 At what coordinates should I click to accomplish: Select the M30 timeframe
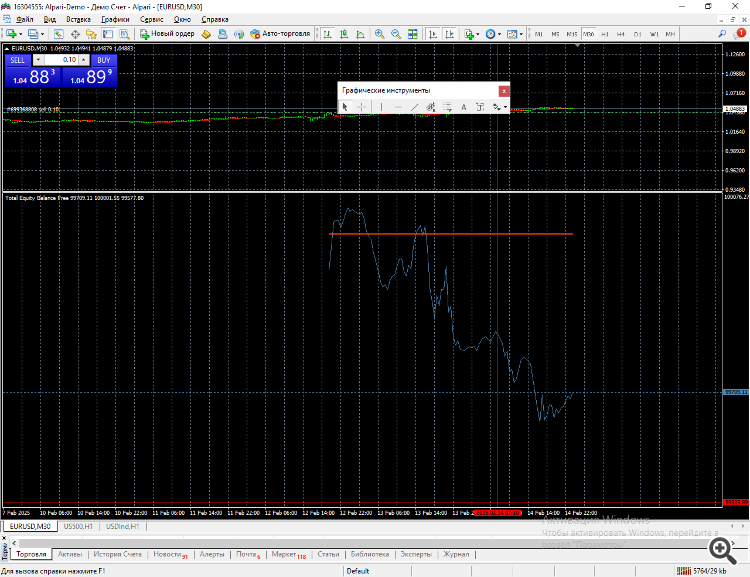(588, 34)
